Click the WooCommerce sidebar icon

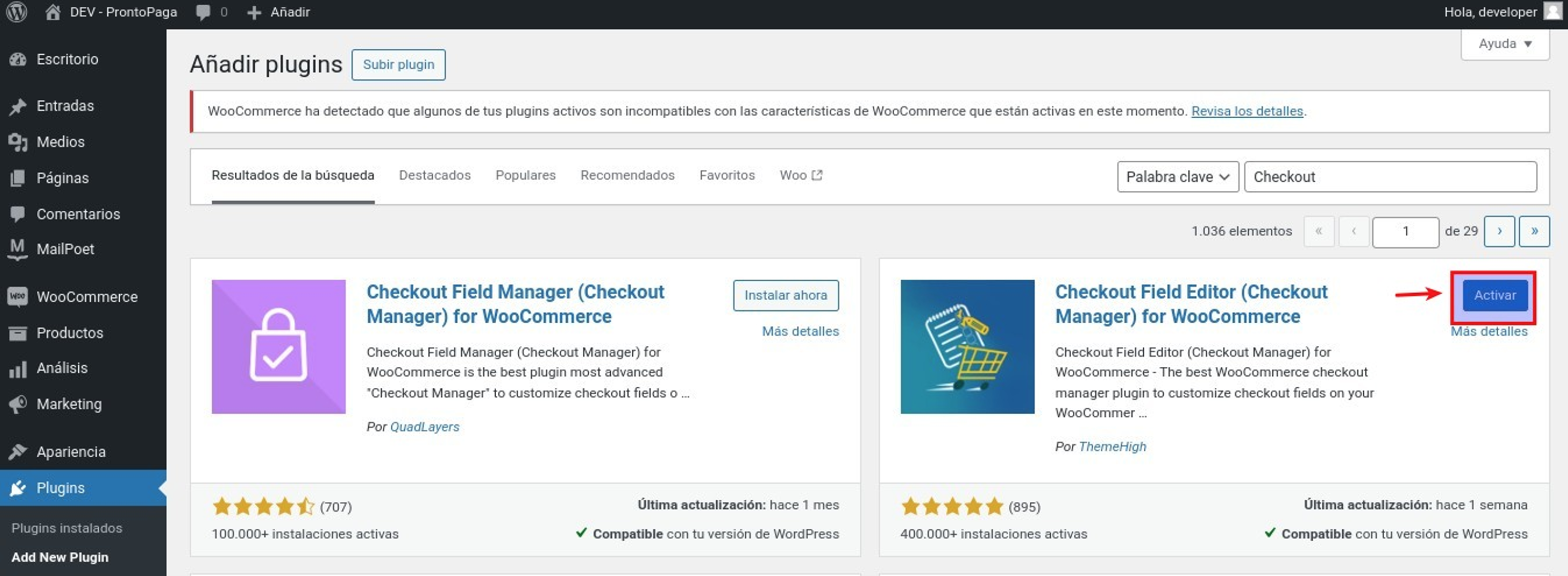coord(18,296)
